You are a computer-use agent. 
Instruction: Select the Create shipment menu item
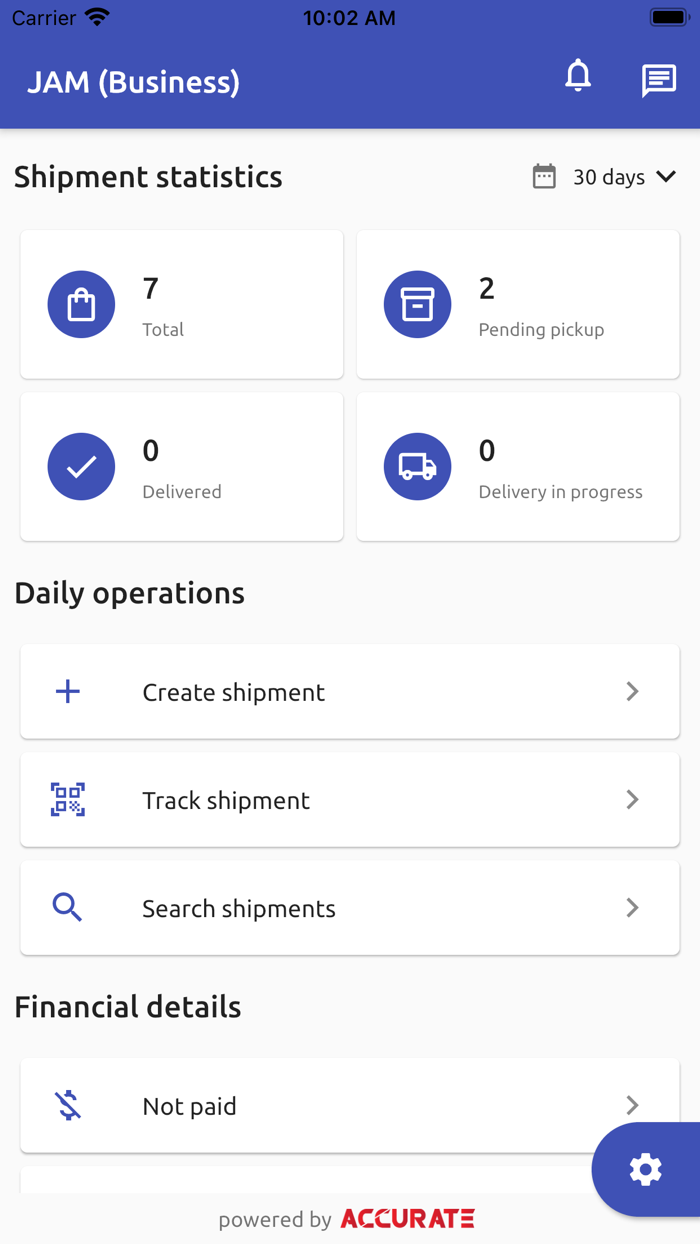tap(234, 692)
